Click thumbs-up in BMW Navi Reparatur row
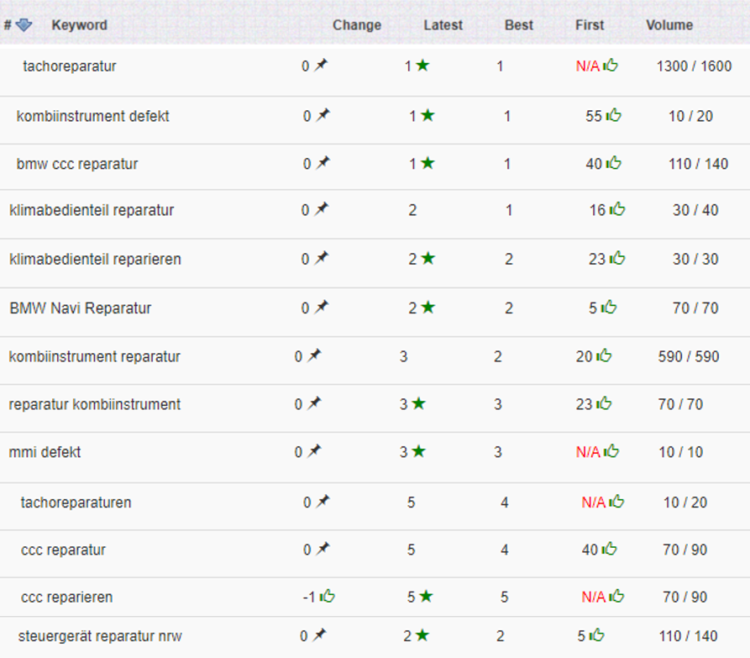The height and width of the screenshot is (658, 750). click(x=609, y=307)
